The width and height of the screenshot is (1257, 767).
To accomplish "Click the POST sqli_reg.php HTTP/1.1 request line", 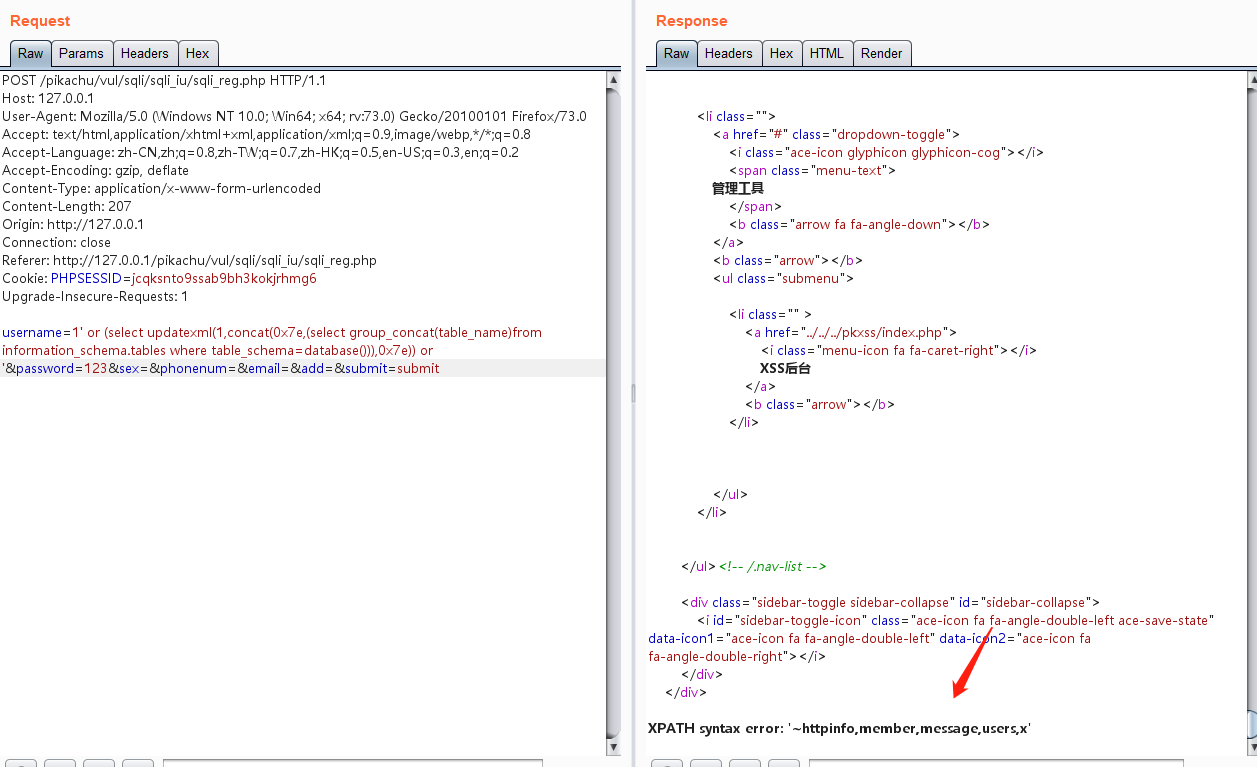I will [x=163, y=80].
